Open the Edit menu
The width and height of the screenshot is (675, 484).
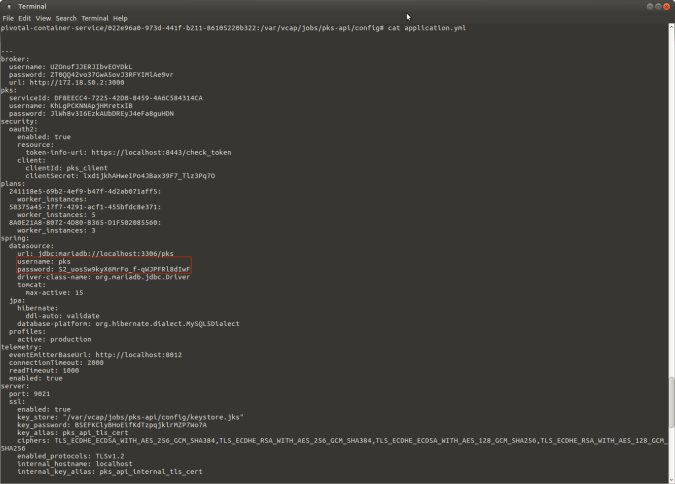24,18
